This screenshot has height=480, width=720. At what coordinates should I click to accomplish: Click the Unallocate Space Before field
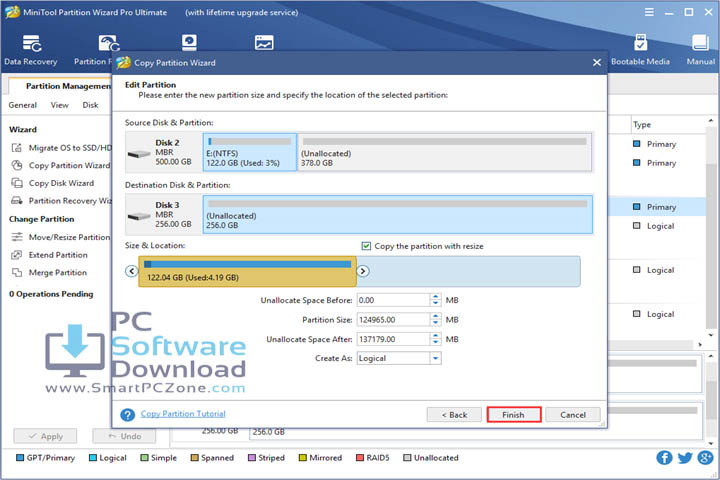pyautogui.click(x=394, y=300)
